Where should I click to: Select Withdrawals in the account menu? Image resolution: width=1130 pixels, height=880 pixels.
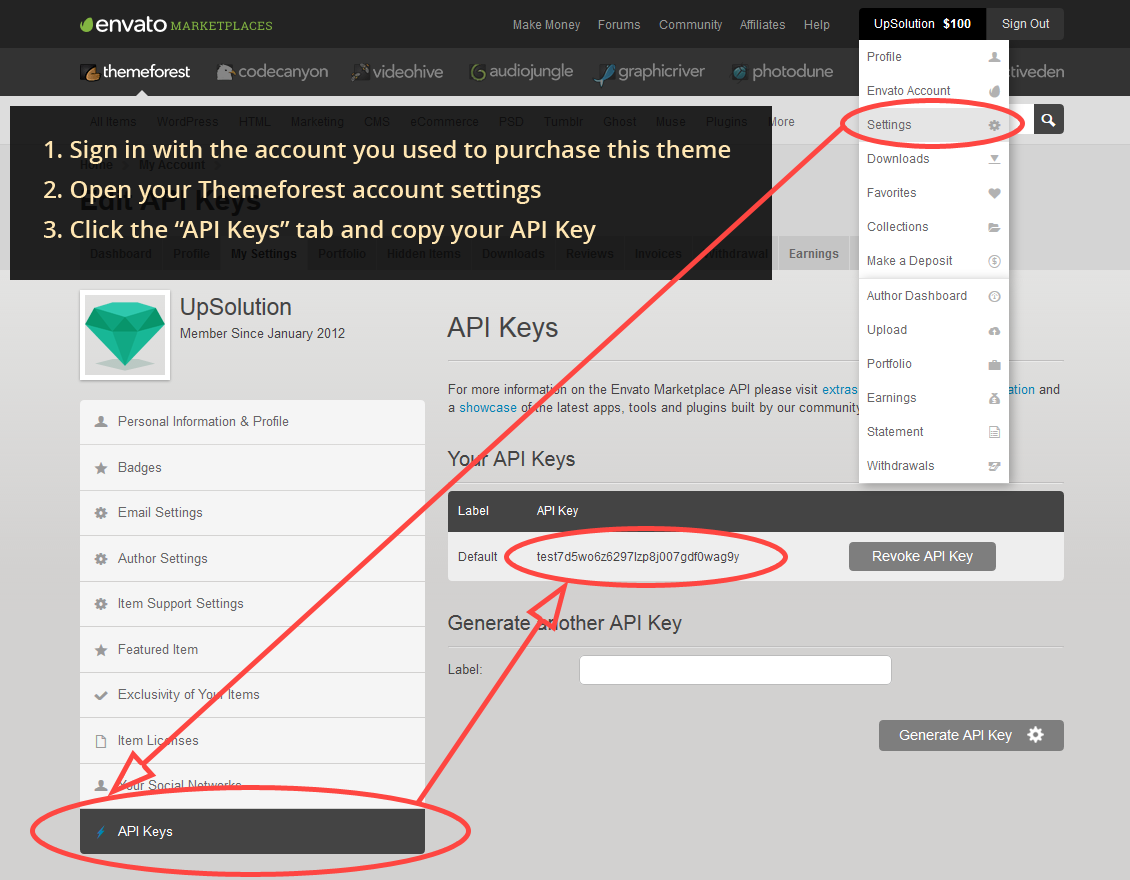click(933, 466)
